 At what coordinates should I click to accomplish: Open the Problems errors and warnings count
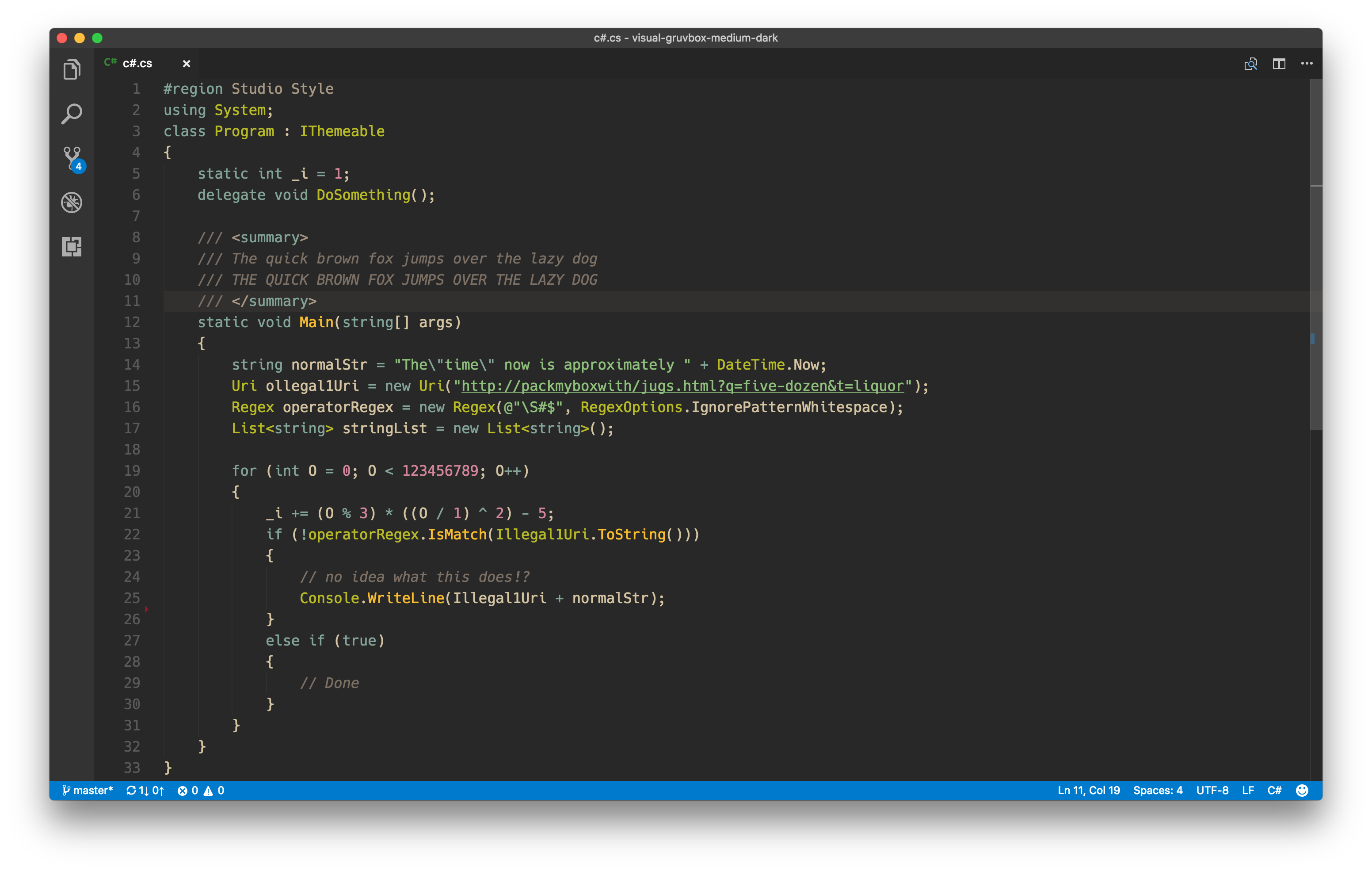201,790
